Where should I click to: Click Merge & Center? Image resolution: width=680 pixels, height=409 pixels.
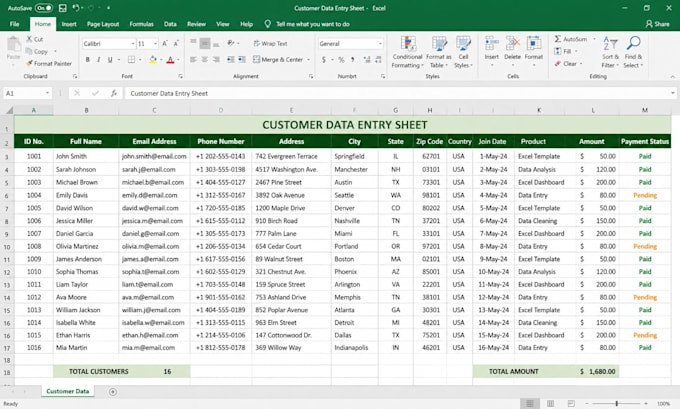point(278,59)
